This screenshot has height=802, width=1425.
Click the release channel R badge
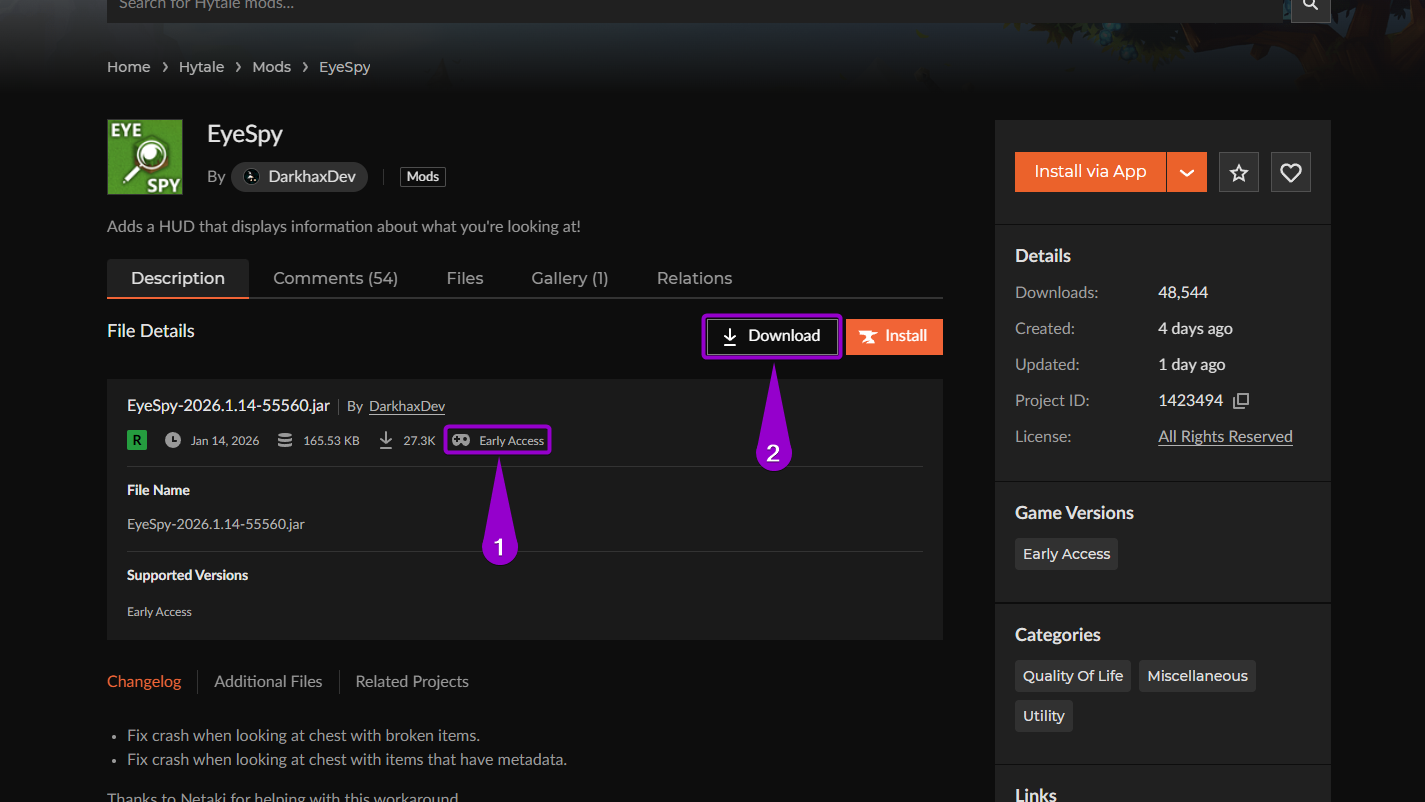coord(136,439)
